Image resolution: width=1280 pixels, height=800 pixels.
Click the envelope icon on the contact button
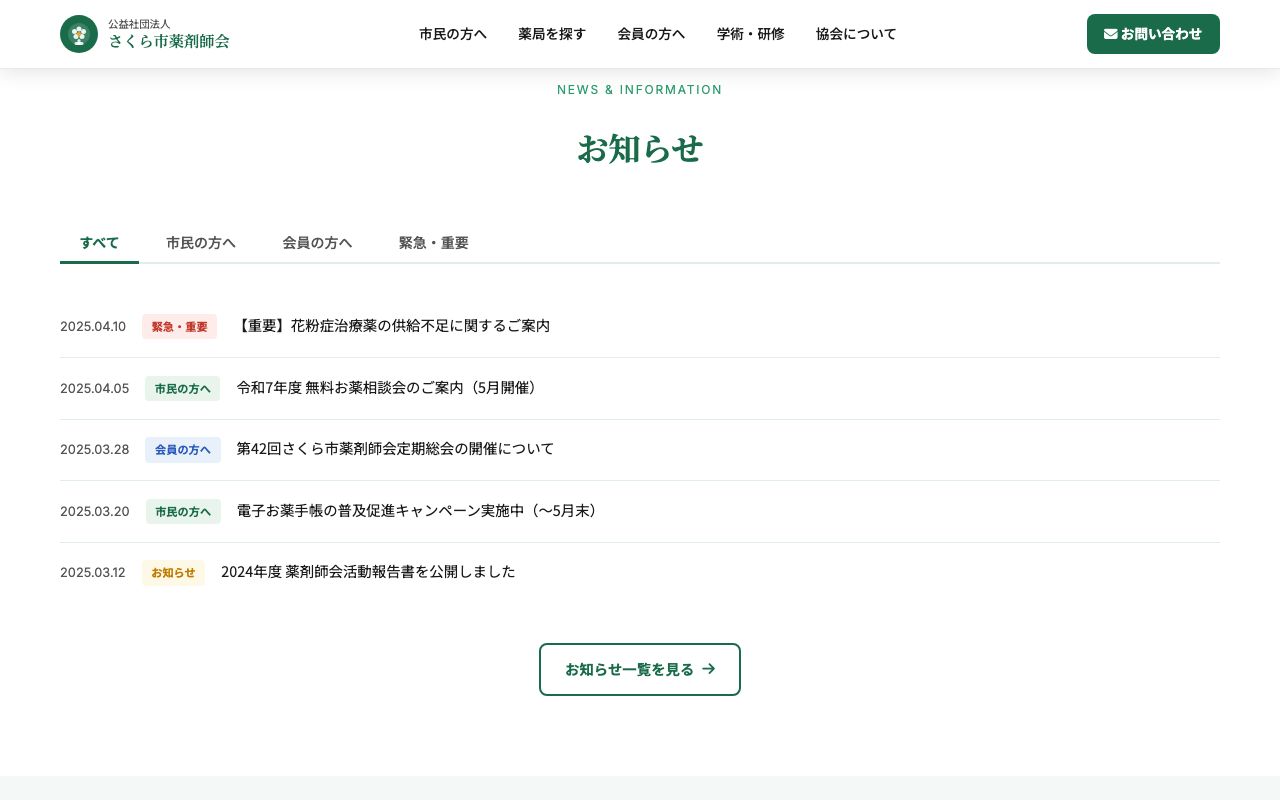(x=1111, y=33)
